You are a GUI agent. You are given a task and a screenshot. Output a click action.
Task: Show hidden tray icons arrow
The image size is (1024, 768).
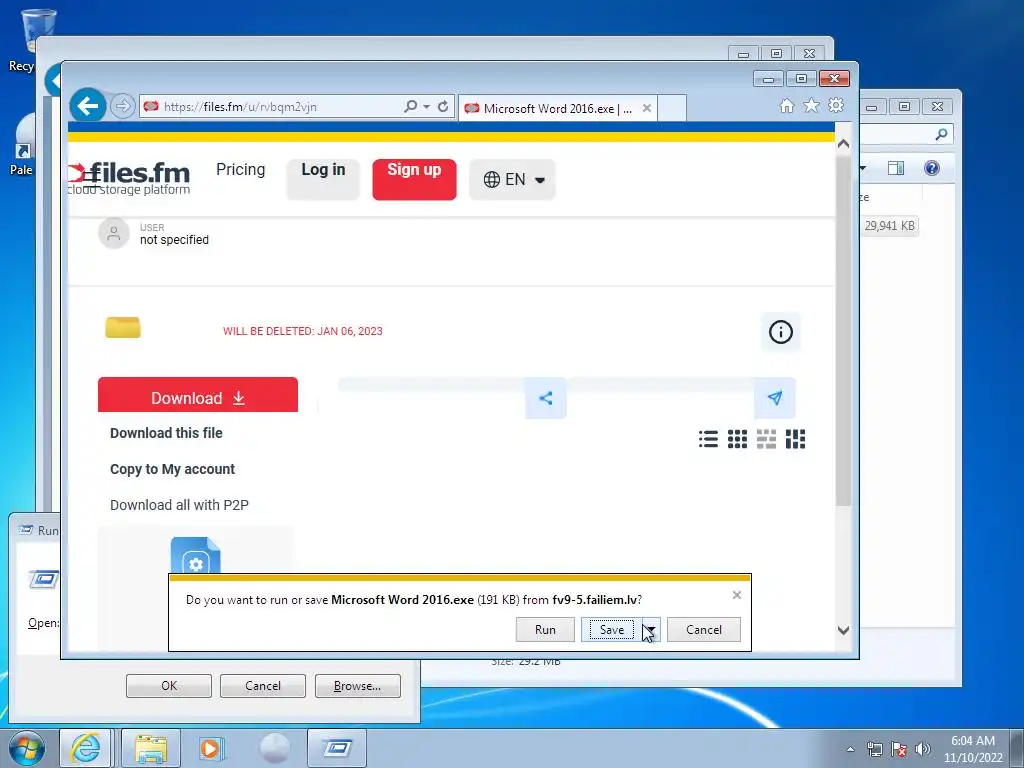(850, 749)
